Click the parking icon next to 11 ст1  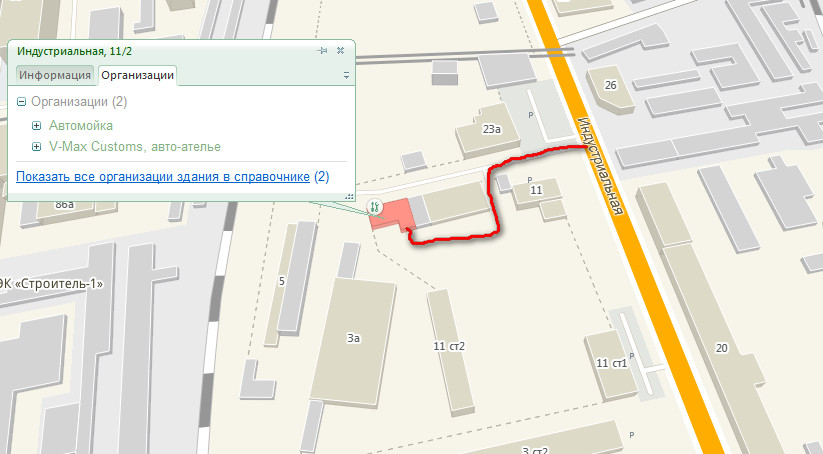pyautogui.click(x=631, y=356)
